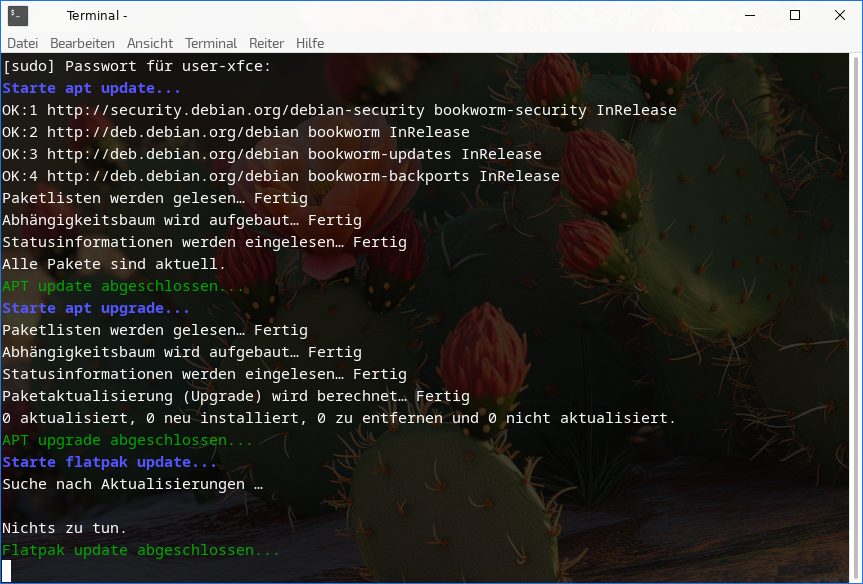Screen dimensions: 863x584
Task: Click the 'APT upgrade abgeschlossen...' green line
Action: tap(114, 440)
